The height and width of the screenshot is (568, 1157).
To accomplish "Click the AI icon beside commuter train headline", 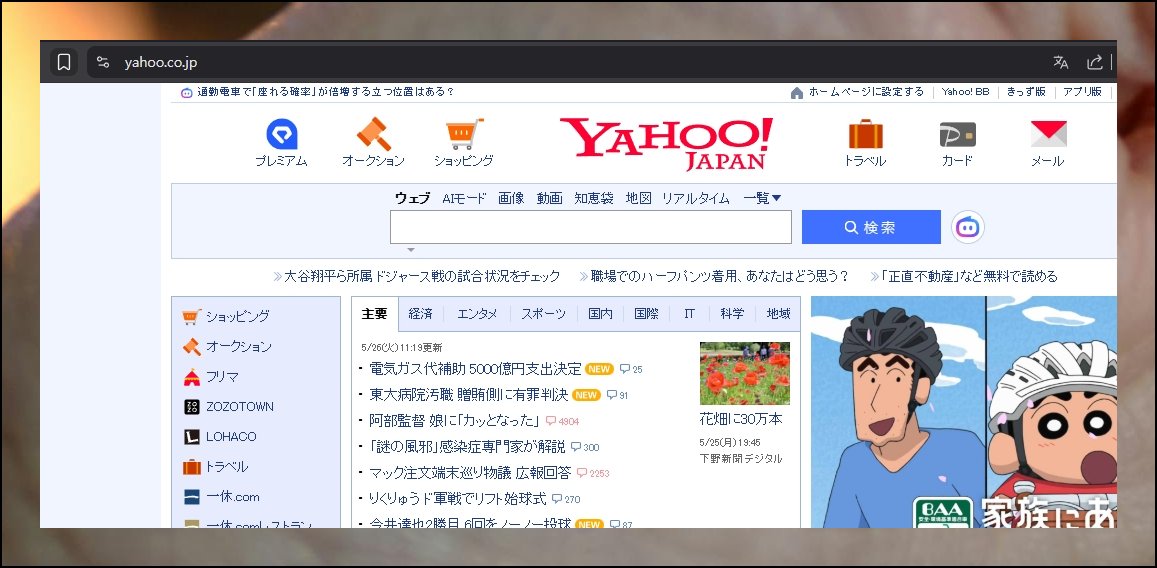I will [x=187, y=93].
